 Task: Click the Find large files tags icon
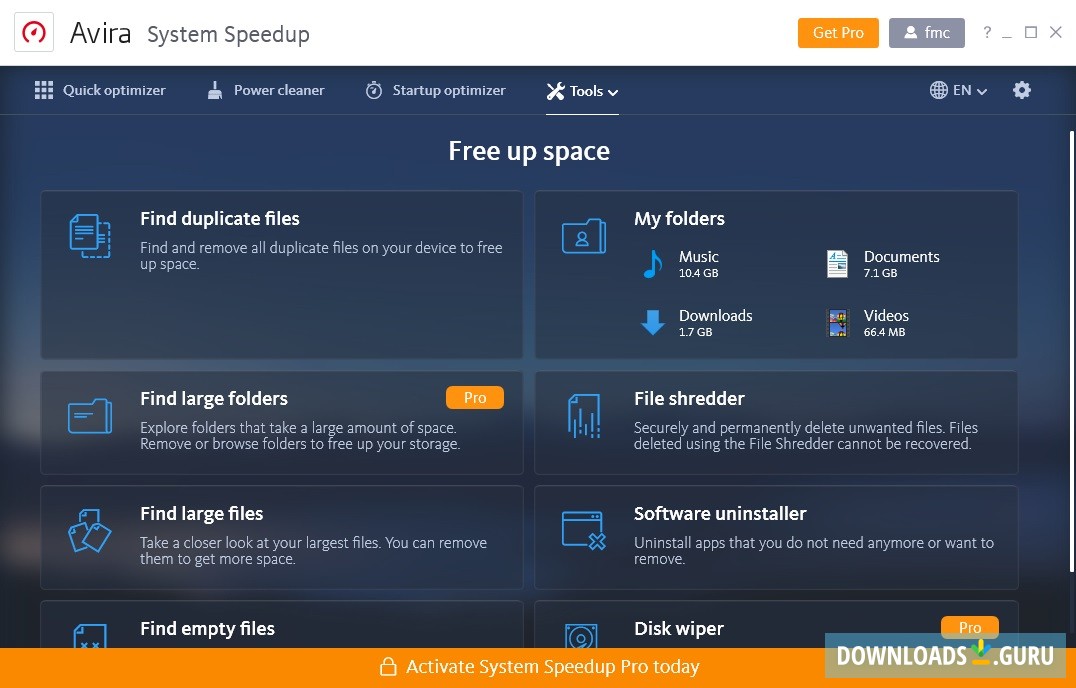pos(90,530)
